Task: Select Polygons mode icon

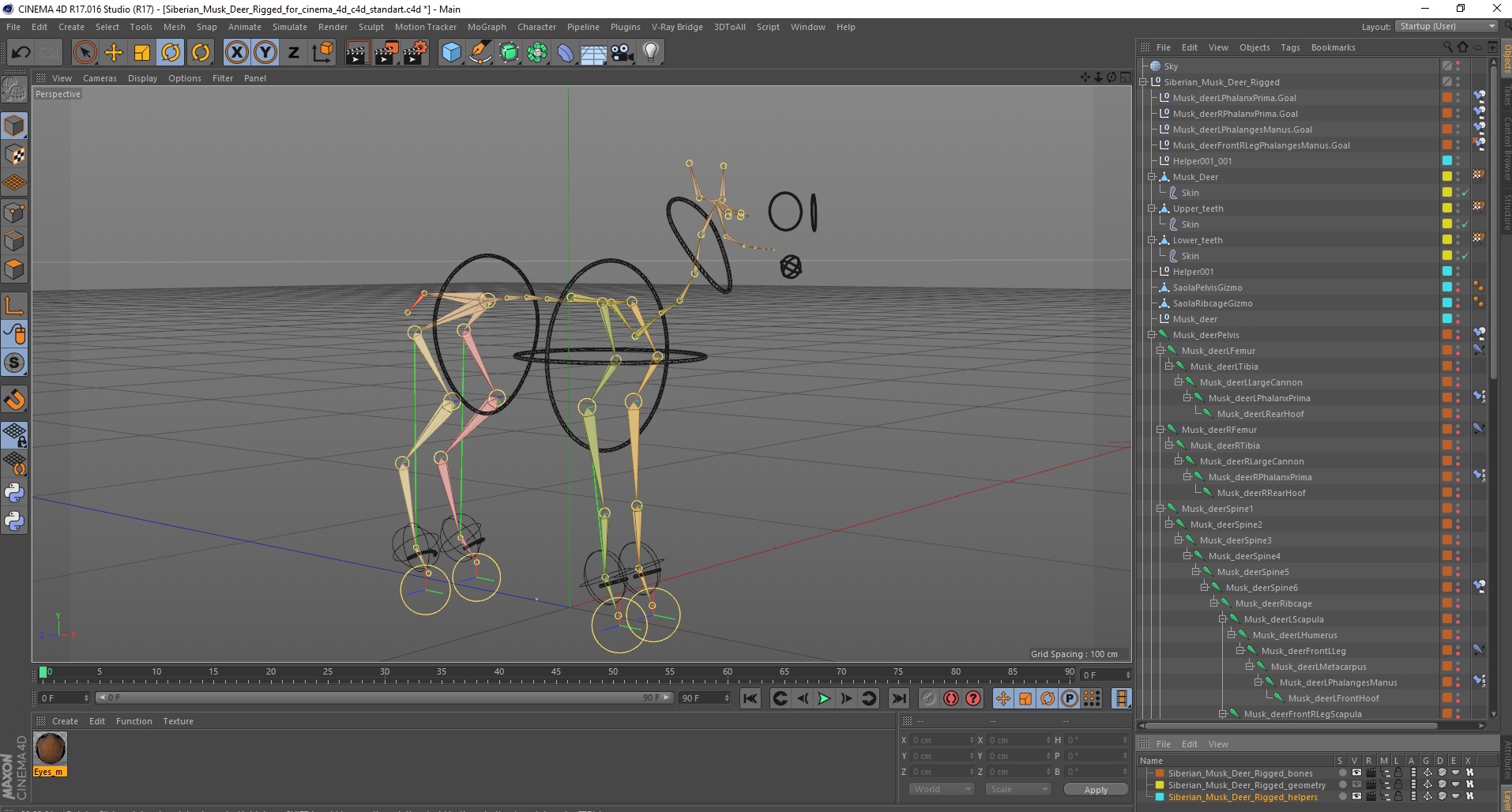Action: [14, 269]
